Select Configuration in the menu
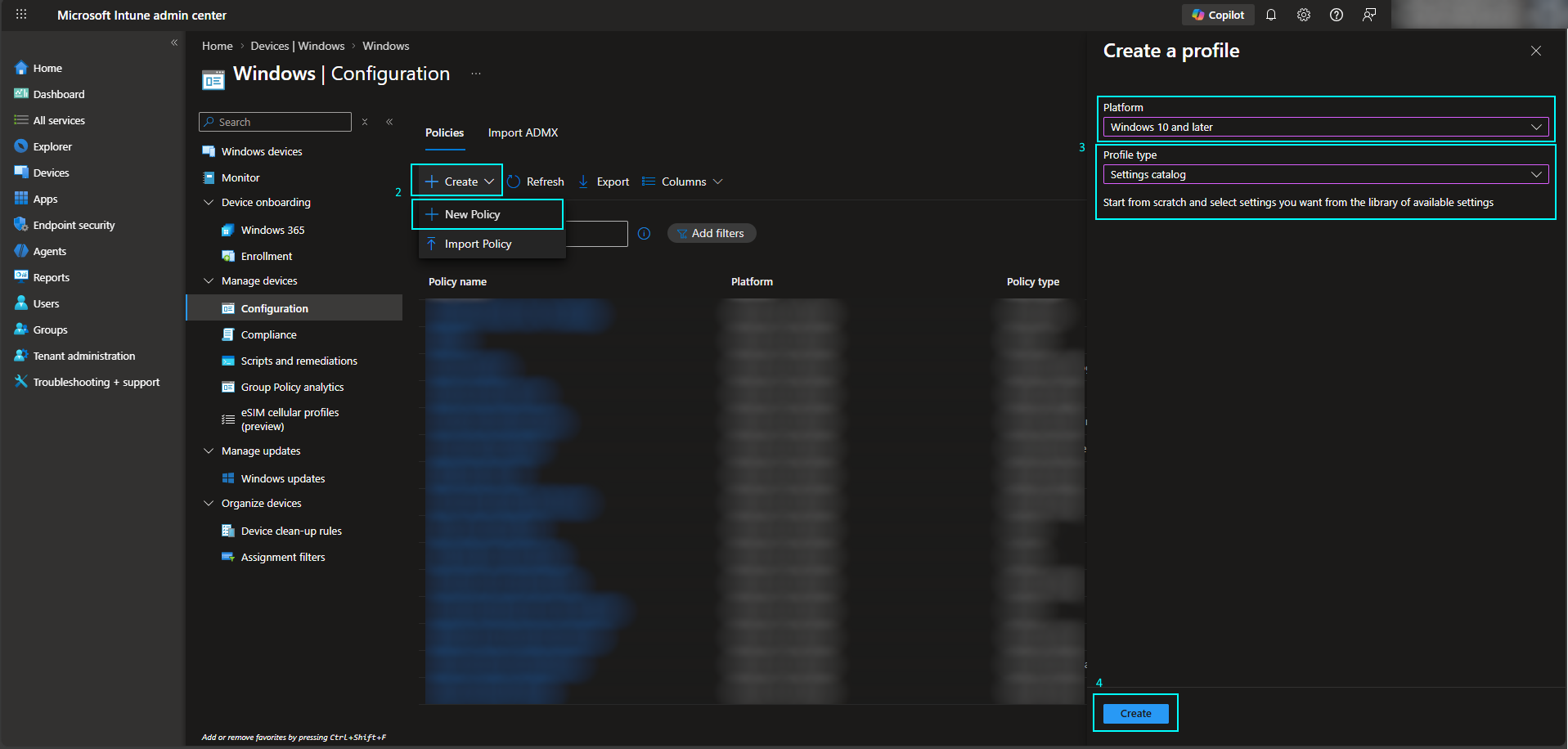The width and height of the screenshot is (1568, 749). (x=294, y=308)
